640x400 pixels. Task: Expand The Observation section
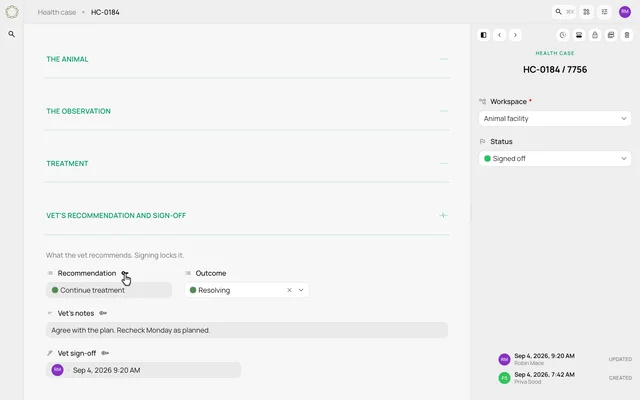[444, 111]
